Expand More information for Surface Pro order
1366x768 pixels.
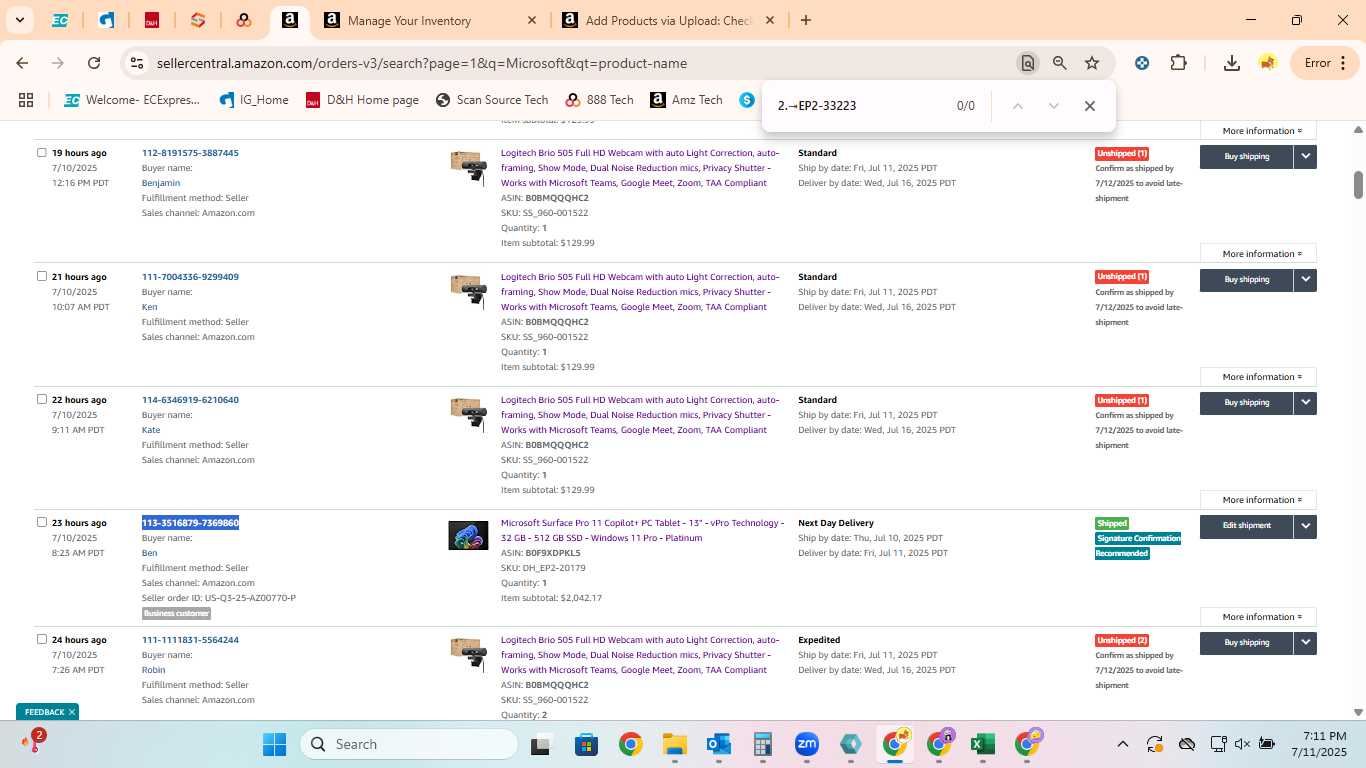1258,617
